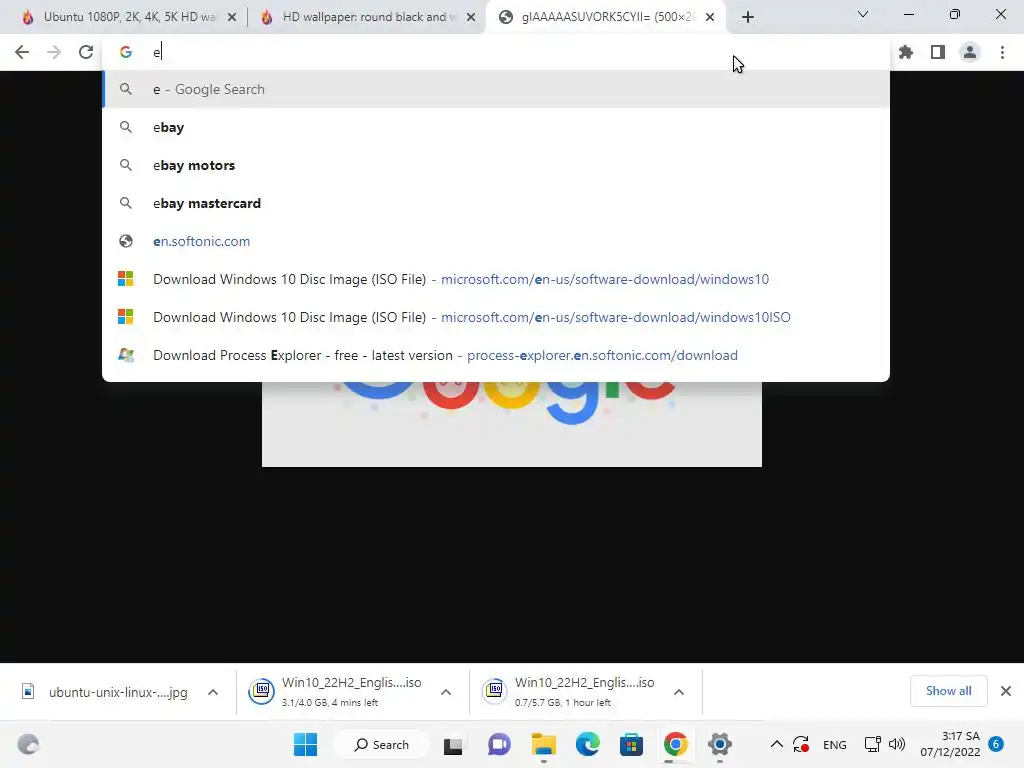Expand options for the 4 mins left iso download

point(446,692)
